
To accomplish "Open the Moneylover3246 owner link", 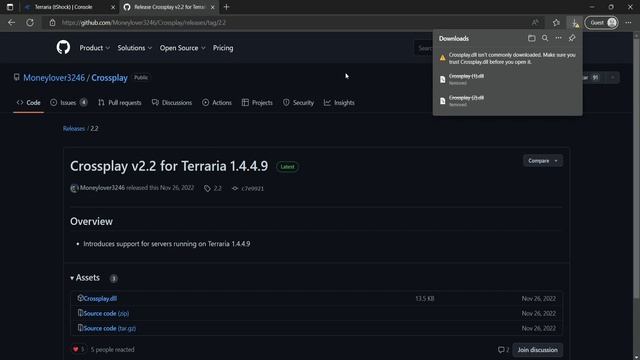I will click(54, 78).
